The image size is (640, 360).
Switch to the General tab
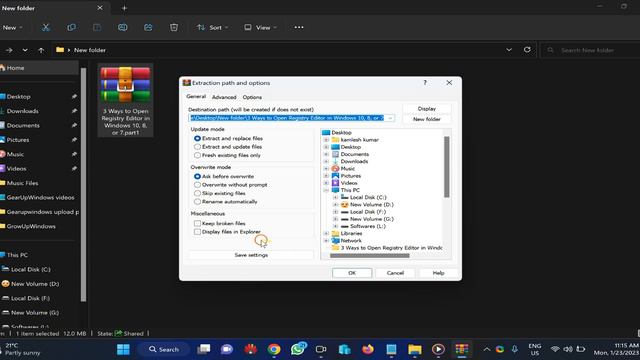coord(196,97)
